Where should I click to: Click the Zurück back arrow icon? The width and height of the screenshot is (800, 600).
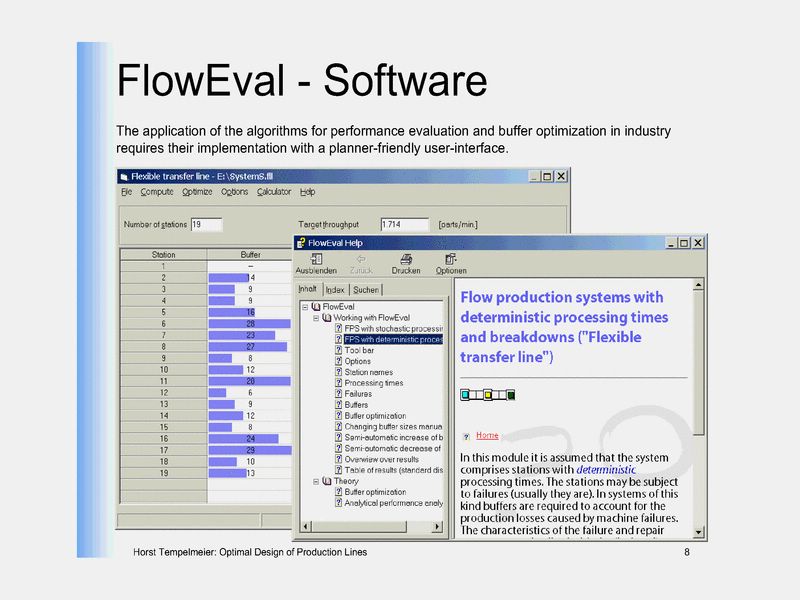pos(360,260)
